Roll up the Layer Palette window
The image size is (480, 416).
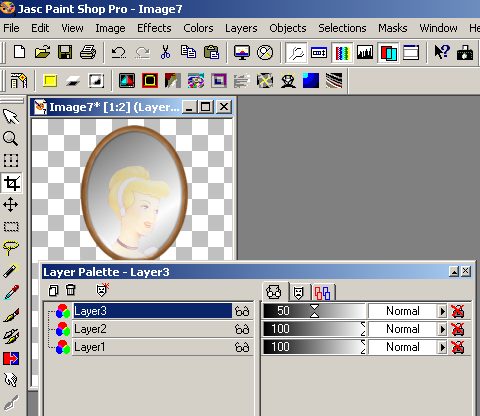pos(454,272)
